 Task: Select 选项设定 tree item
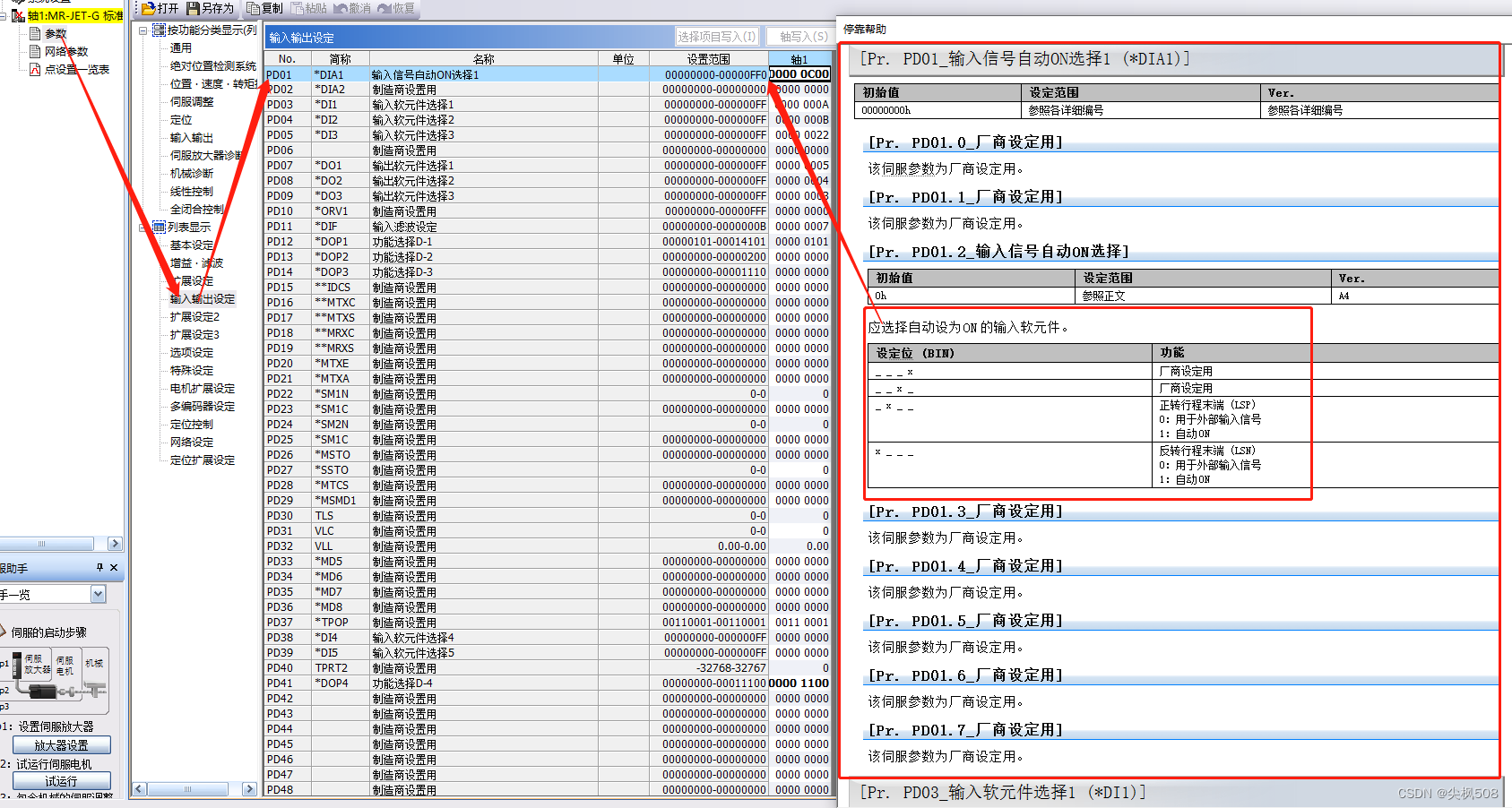[x=192, y=352]
